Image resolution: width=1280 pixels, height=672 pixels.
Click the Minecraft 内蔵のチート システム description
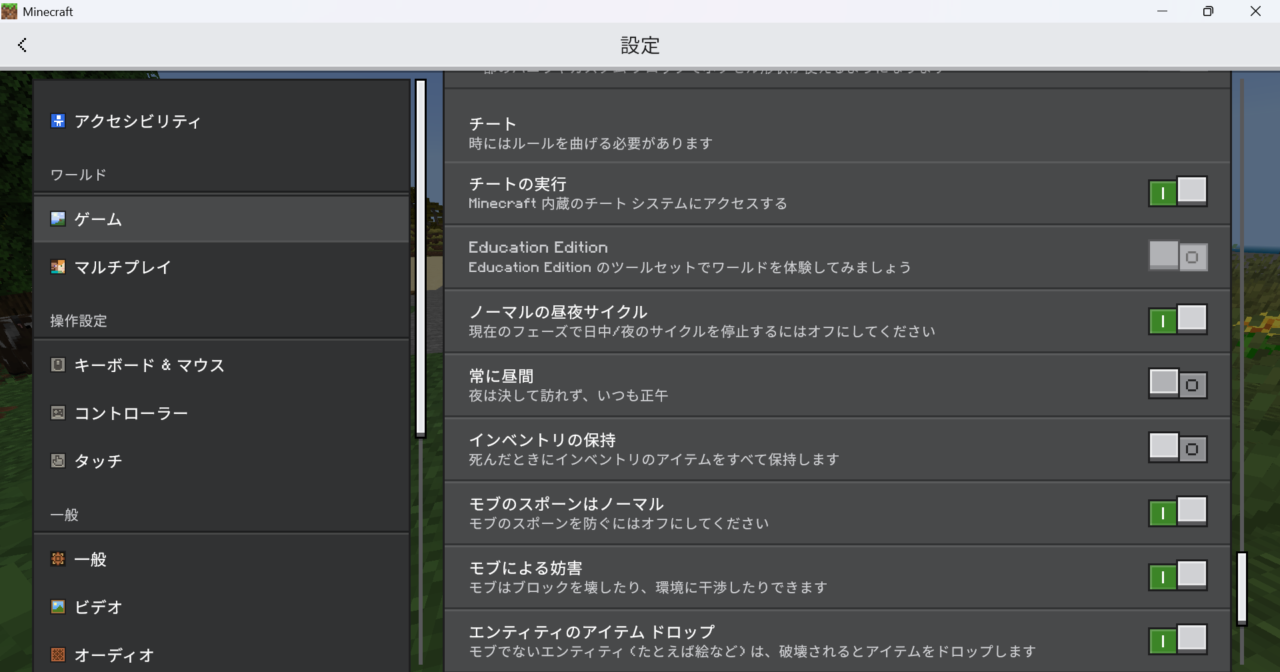tap(628, 204)
